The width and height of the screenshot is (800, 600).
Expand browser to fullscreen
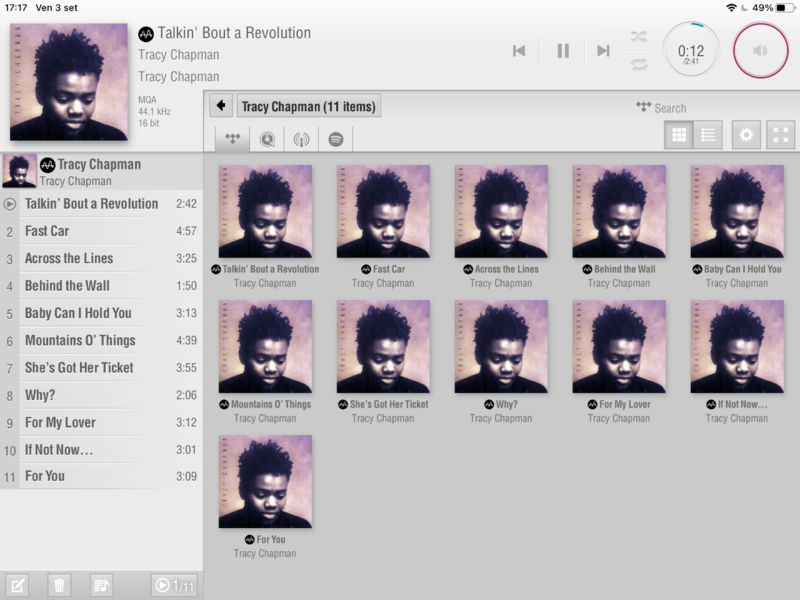pyautogui.click(x=780, y=135)
